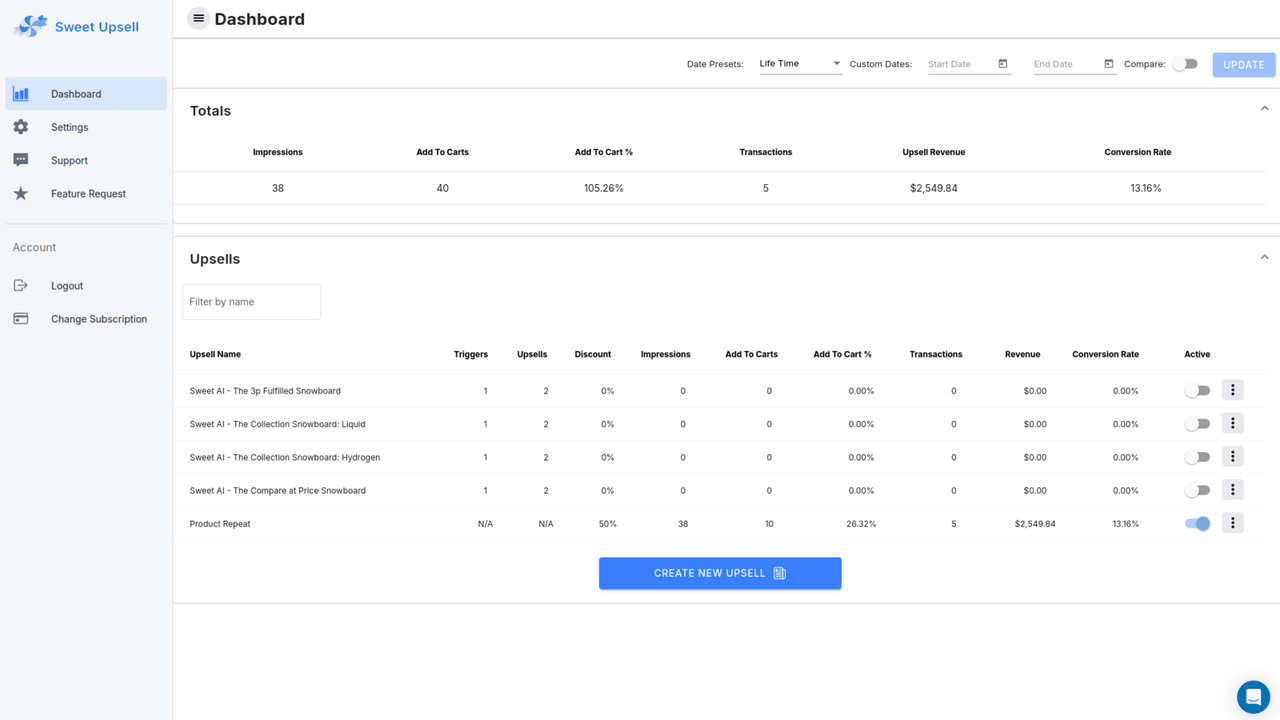
Task: Open the sidebar hamburger menu icon
Action: tap(196, 18)
